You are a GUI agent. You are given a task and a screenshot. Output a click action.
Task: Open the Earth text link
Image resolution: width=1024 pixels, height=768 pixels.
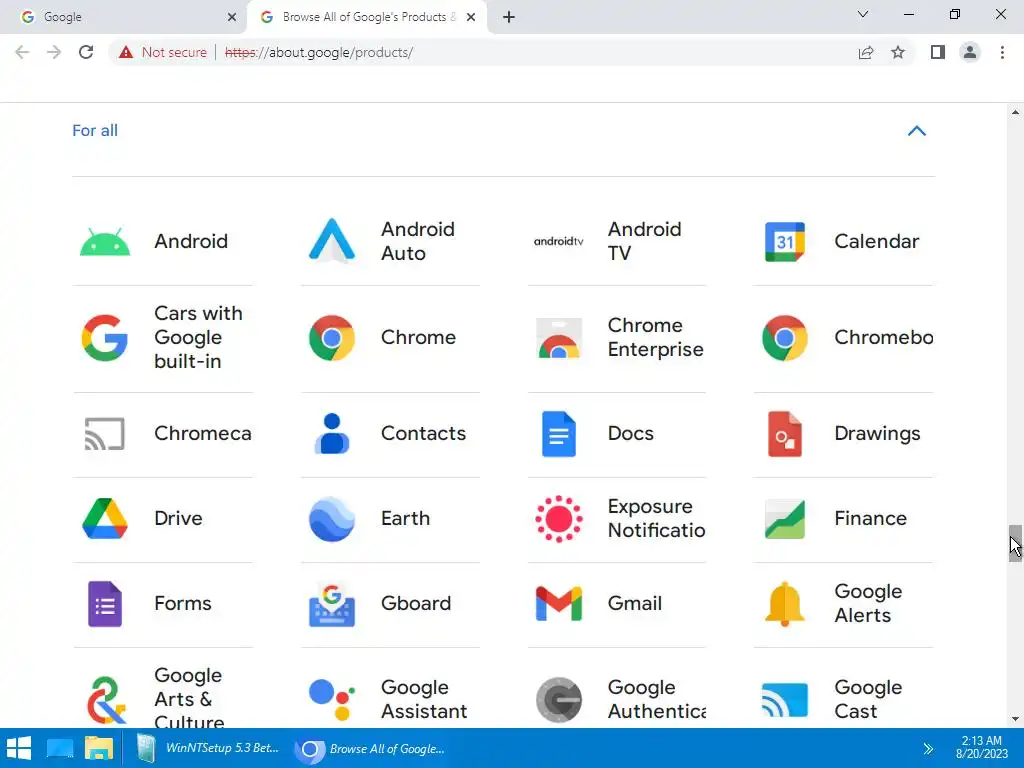406,519
